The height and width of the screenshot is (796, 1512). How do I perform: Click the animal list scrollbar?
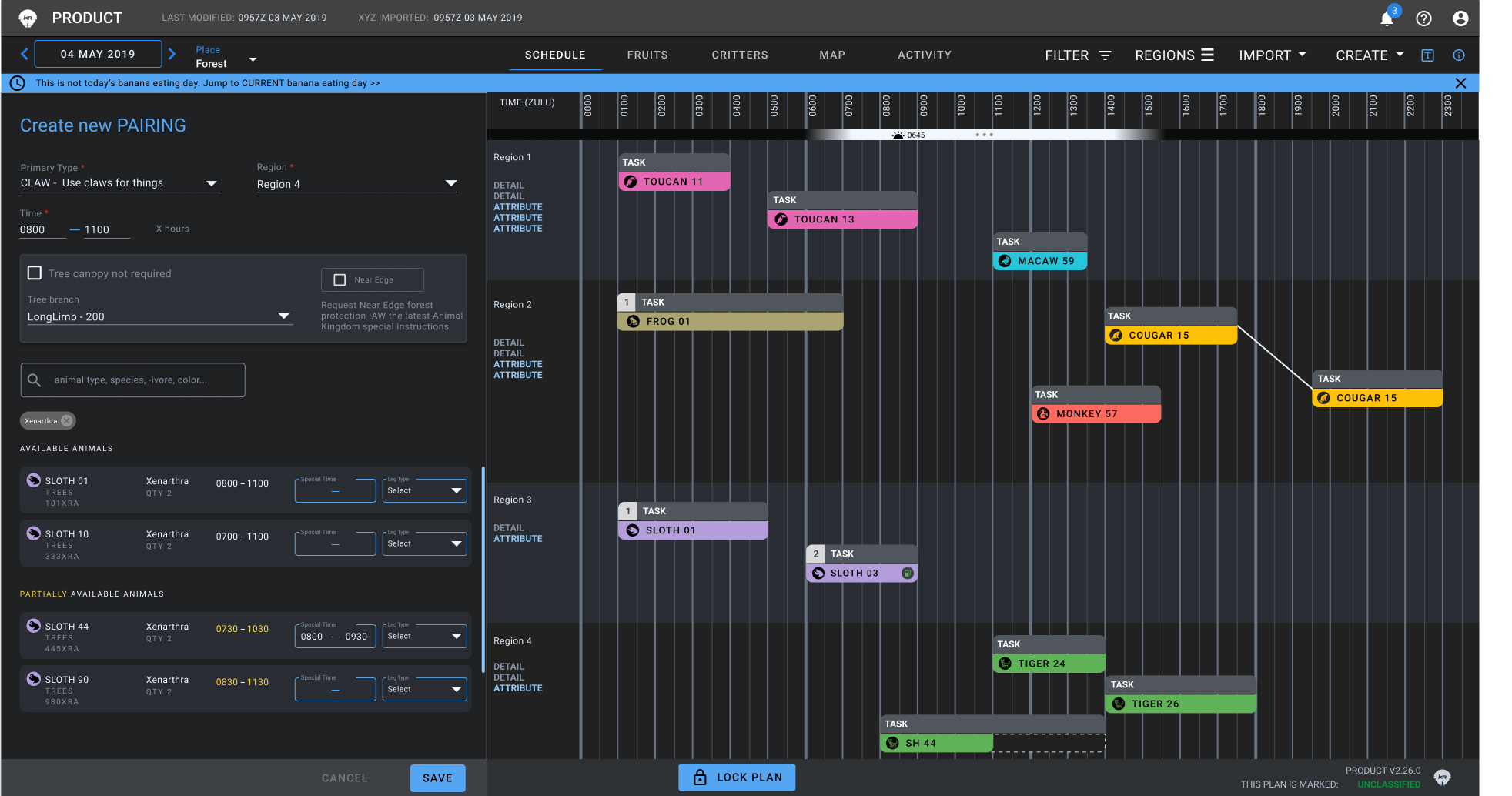coord(483,570)
